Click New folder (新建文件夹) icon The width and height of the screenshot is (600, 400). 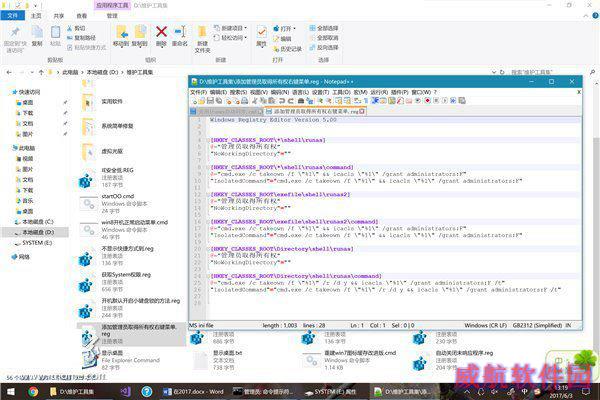pyautogui.click(x=202, y=32)
